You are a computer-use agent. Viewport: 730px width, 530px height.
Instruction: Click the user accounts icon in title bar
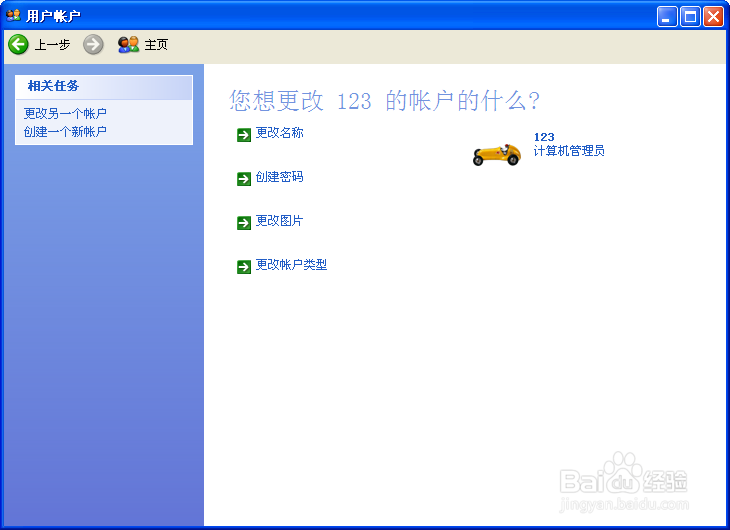tap(14, 15)
